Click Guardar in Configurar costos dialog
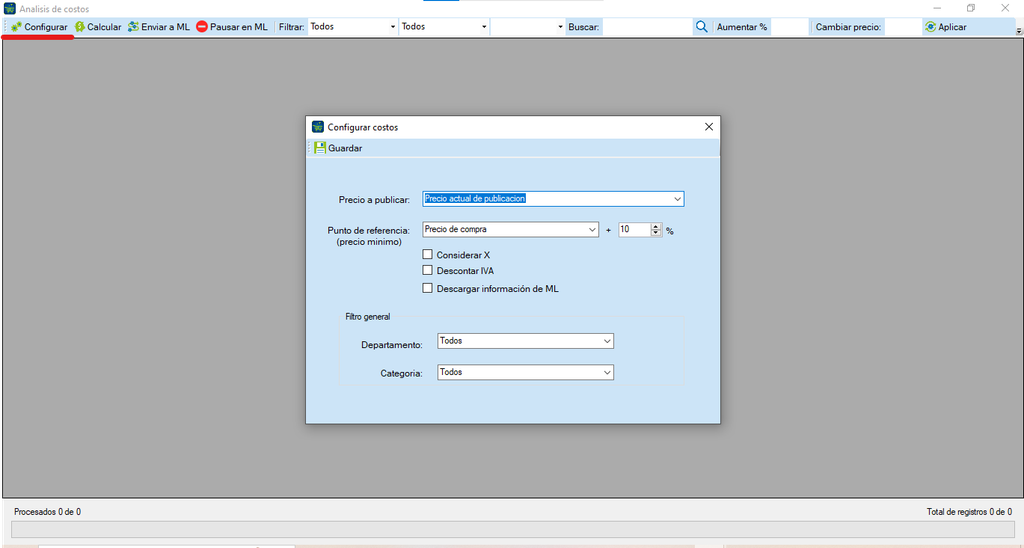The height and width of the screenshot is (548, 1024). (x=338, y=148)
